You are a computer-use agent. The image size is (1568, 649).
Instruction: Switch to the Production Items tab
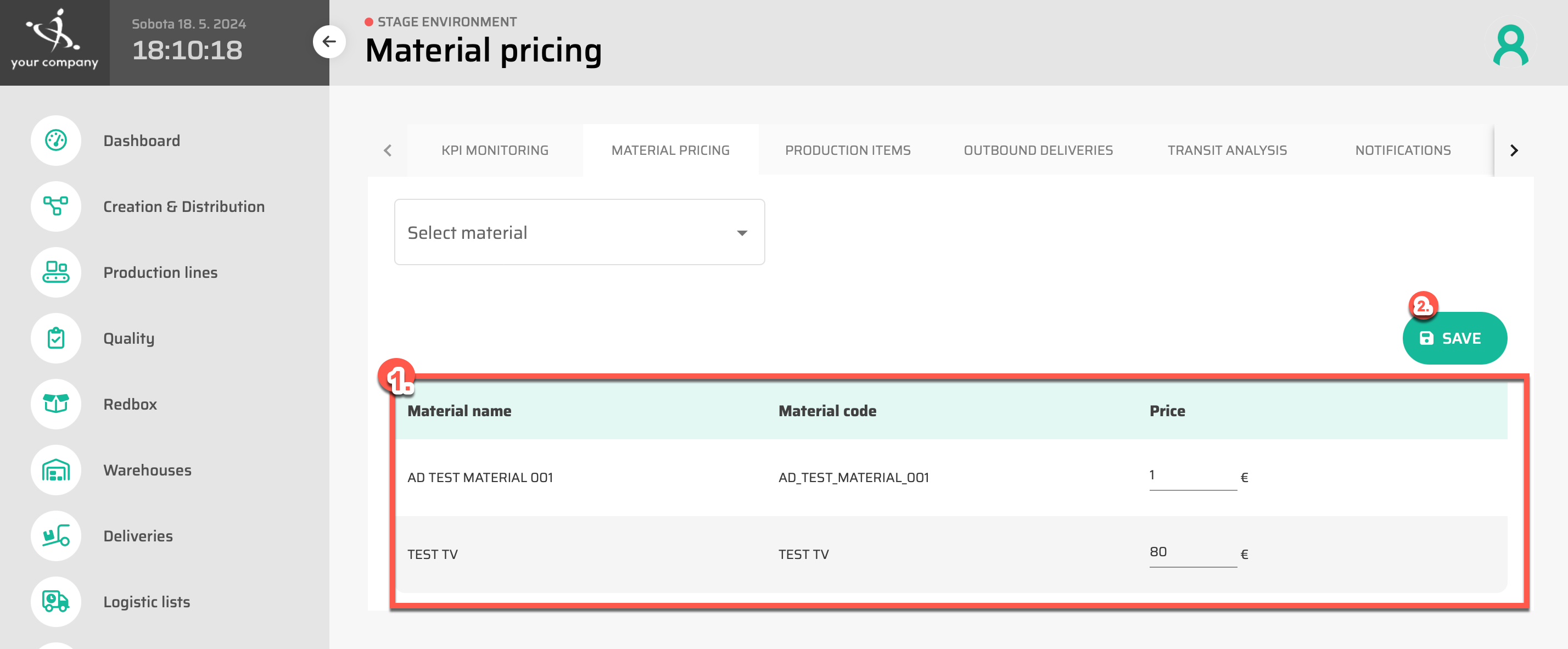point(847,150)
